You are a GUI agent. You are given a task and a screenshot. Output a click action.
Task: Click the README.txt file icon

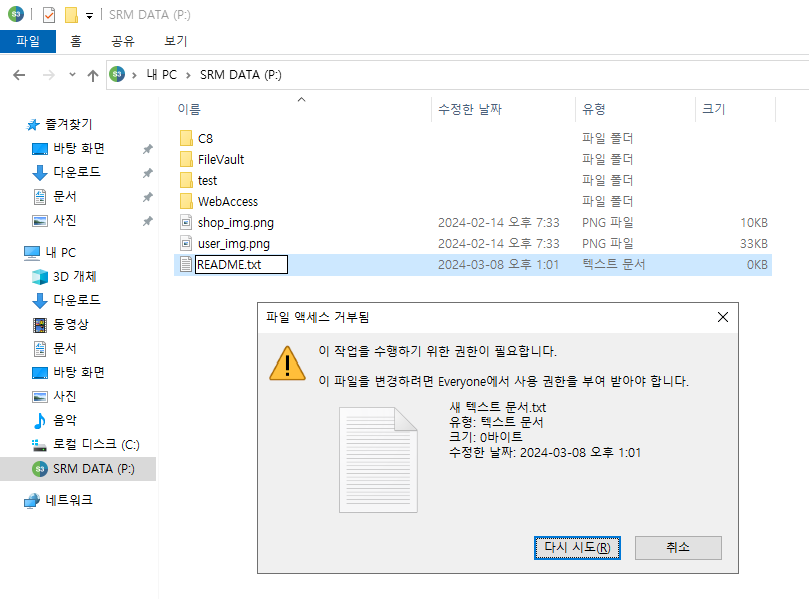[x=186, y=264]
